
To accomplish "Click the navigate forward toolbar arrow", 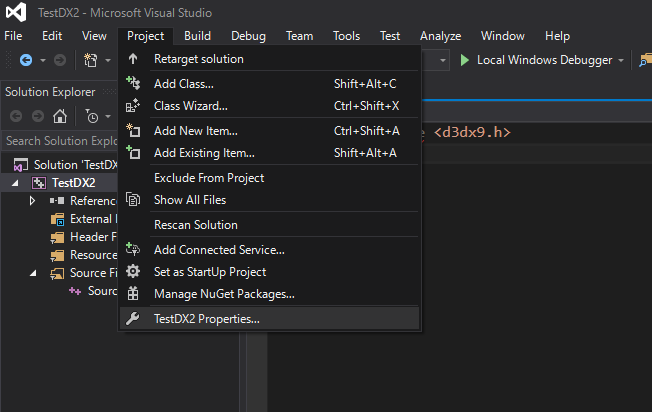I will [60, 60].
